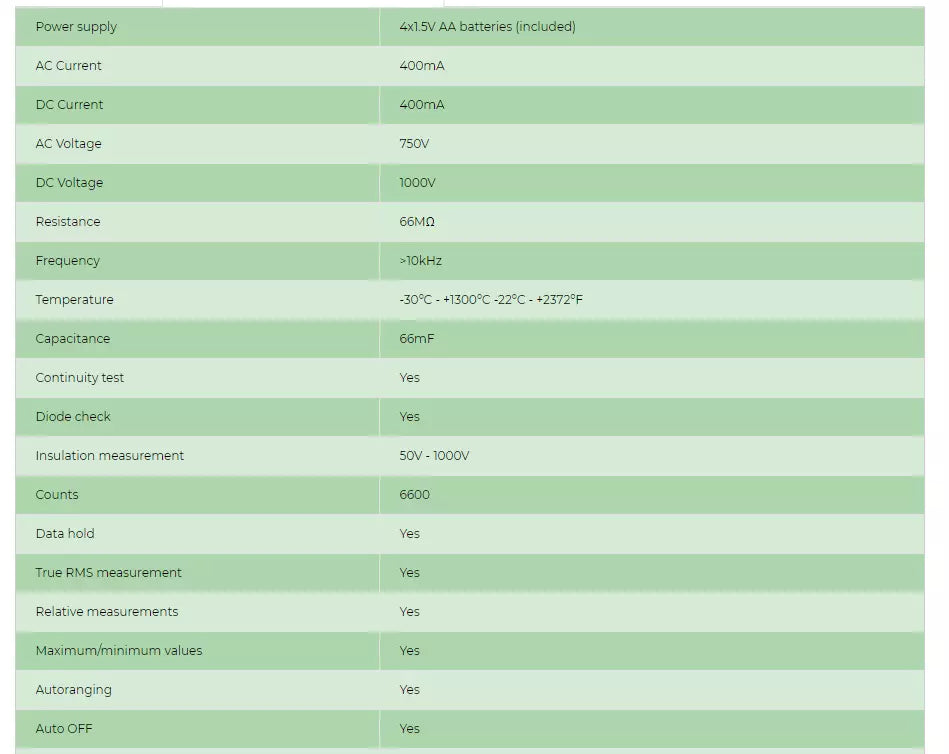The height and width of the screenshot is (754, 949).
Task: Select the Resistance 66MΩ value
Action: (x=417, y=221)
